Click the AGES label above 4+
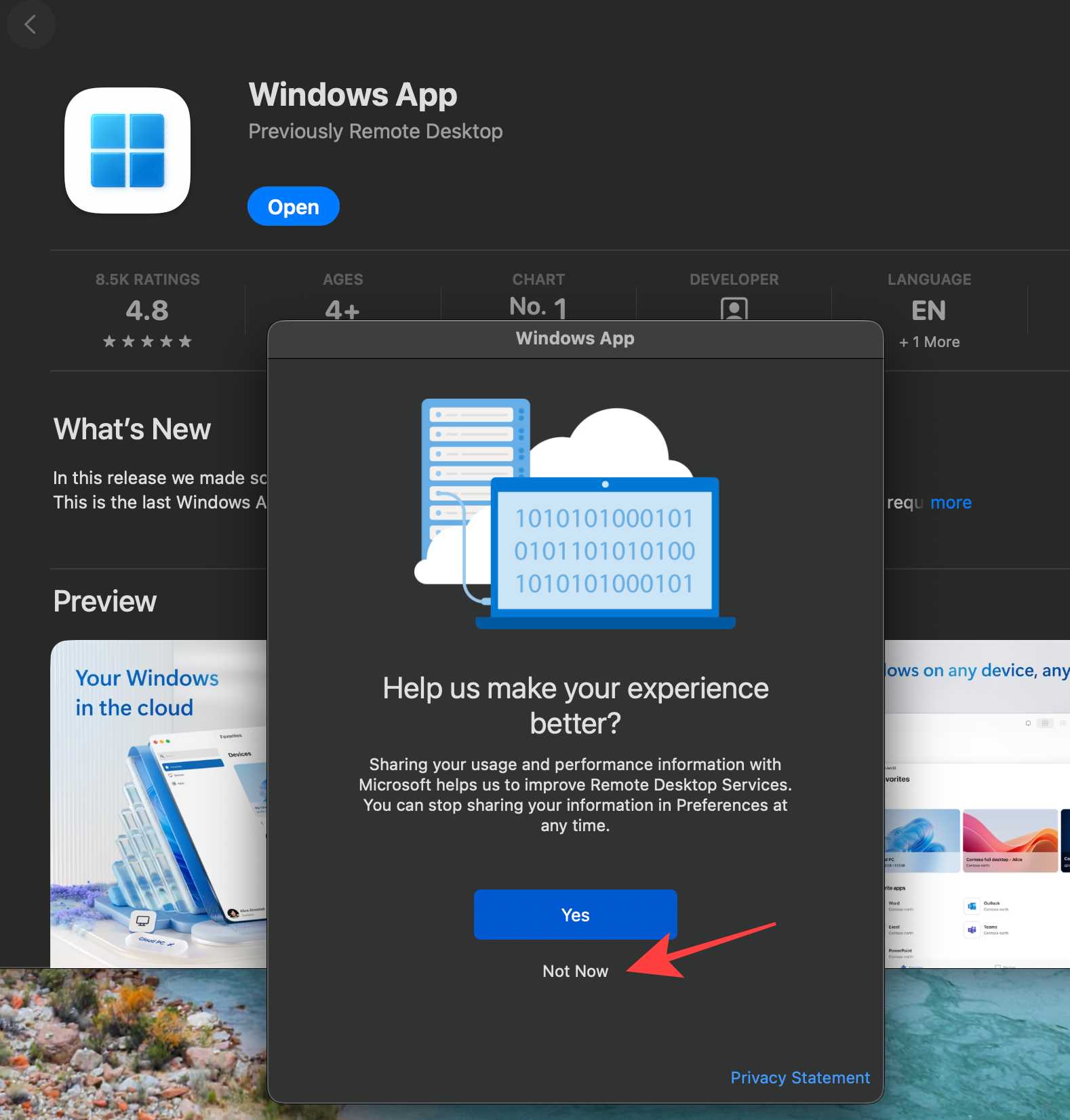The height and width of the screenshot is (1120, 1070). tap(343, 279)
